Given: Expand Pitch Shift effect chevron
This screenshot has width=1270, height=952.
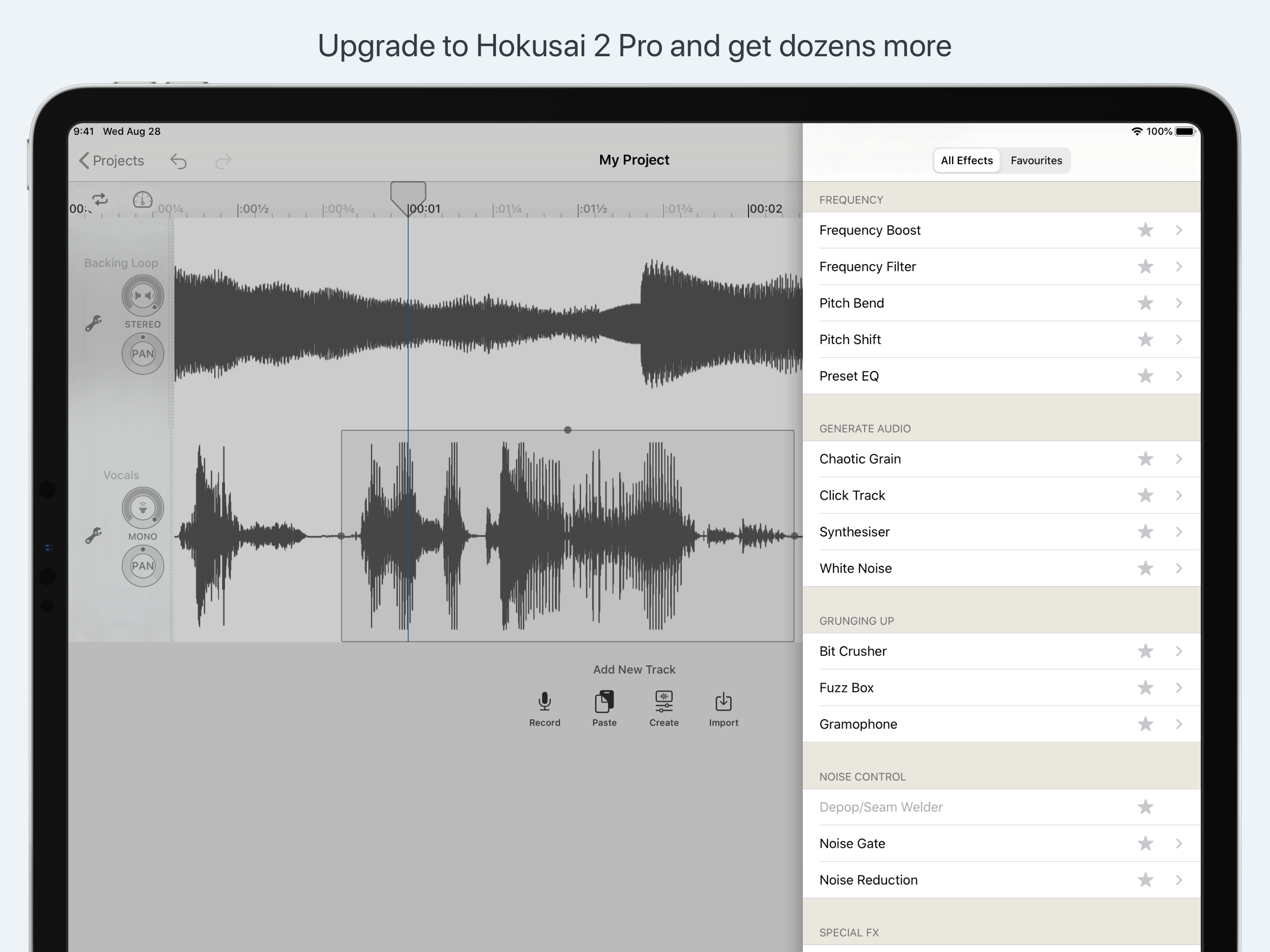Looking at the screenshot, I should (1178, 339).
